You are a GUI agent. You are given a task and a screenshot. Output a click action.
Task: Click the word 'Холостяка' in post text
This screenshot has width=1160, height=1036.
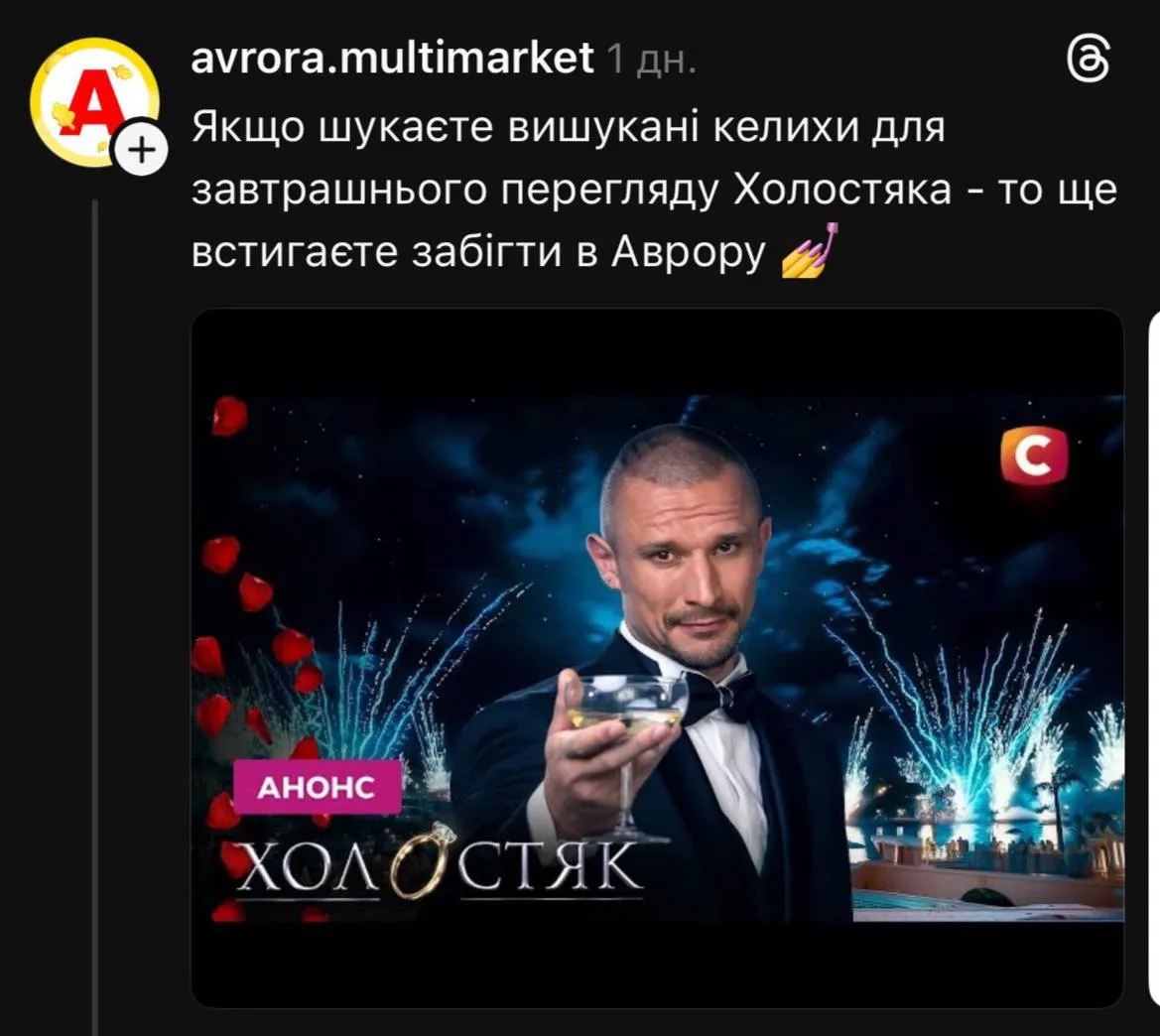pyautogui.click(x=842, y=190)
